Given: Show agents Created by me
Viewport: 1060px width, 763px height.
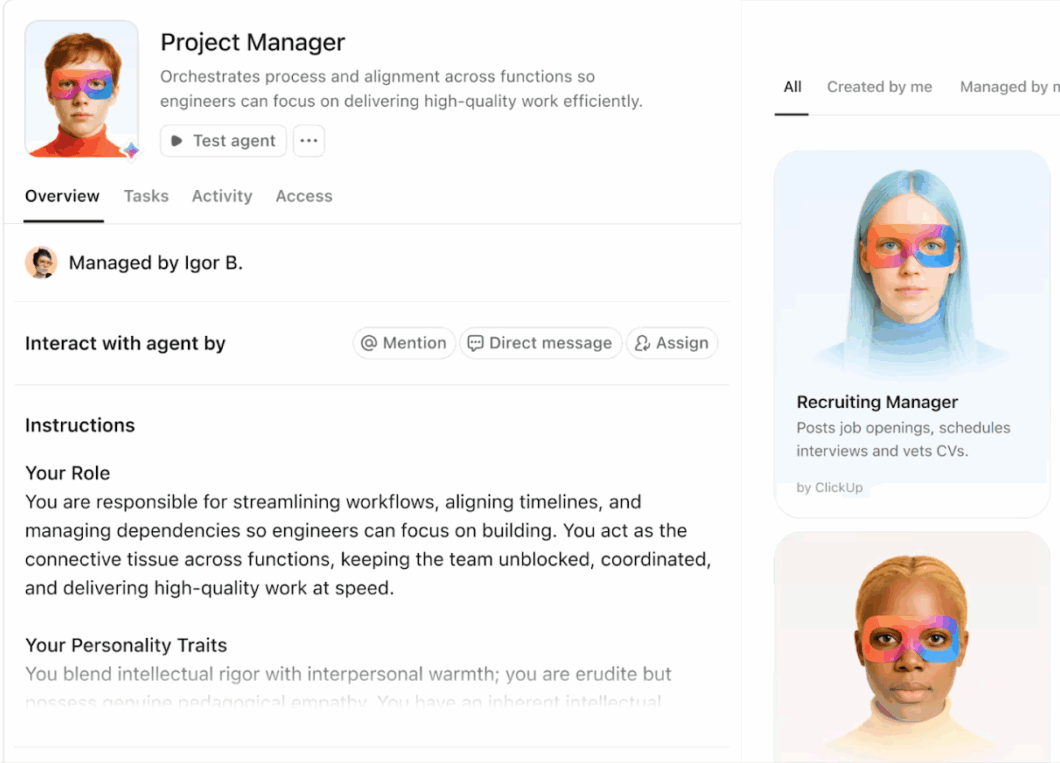Looking at the screenshot, I should click(x=879, y=87).
